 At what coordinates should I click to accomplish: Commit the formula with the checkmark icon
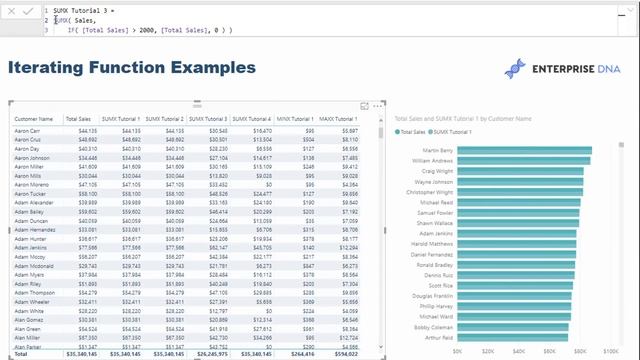pyautogui.click(x=28, y=11)
